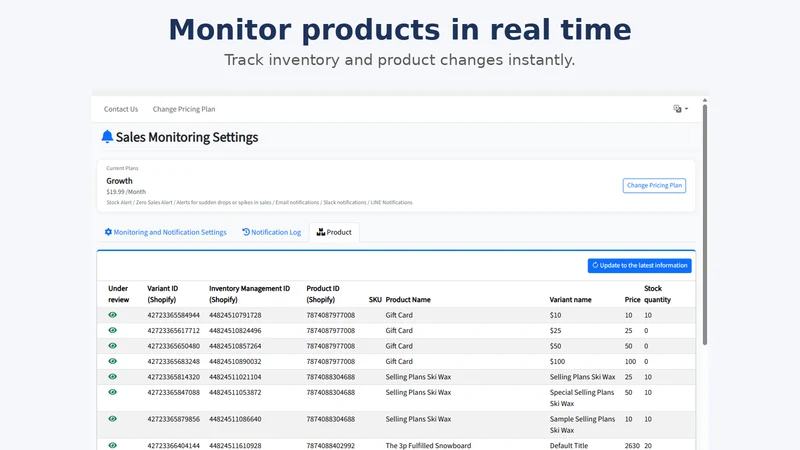Click variant ID 42723365650480
Image resolution: width=800 pixels, height=450 pixels.
(x=173, y=346)
